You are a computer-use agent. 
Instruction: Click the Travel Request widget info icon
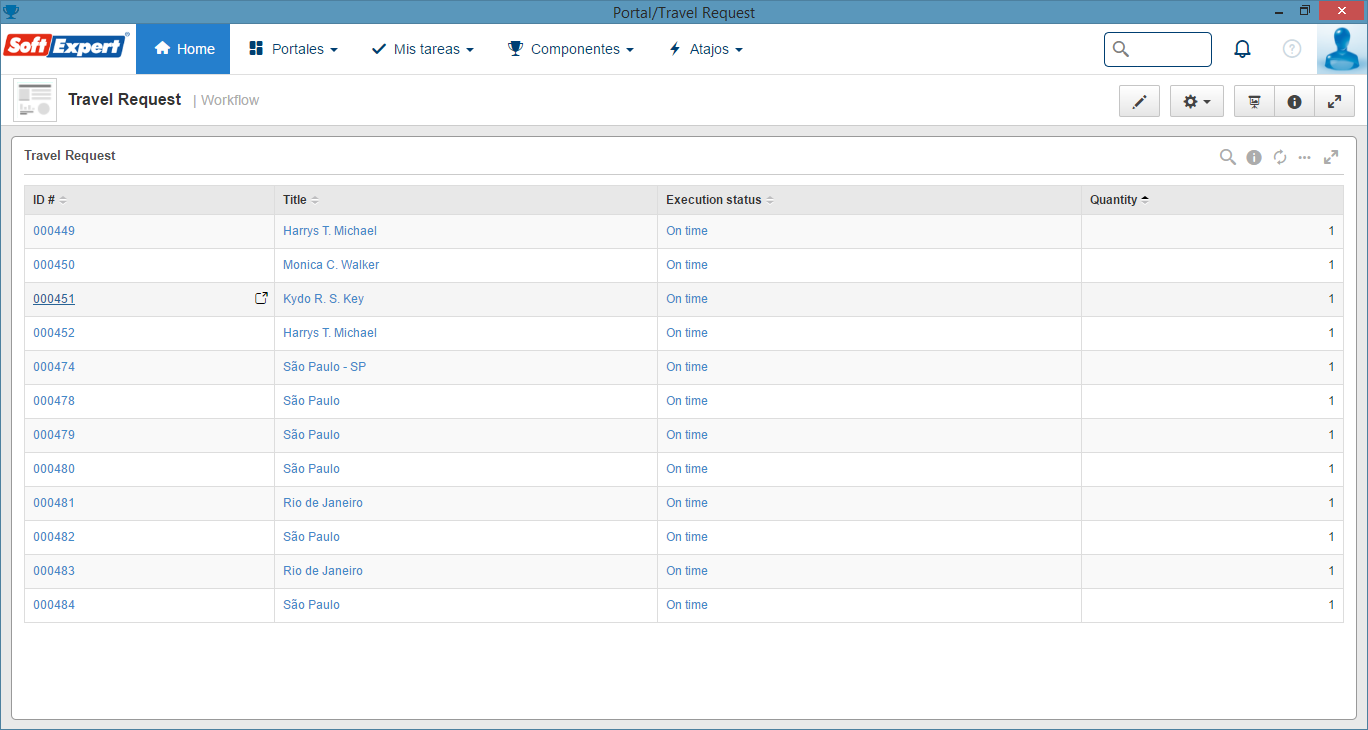(x=1254, y=157)
